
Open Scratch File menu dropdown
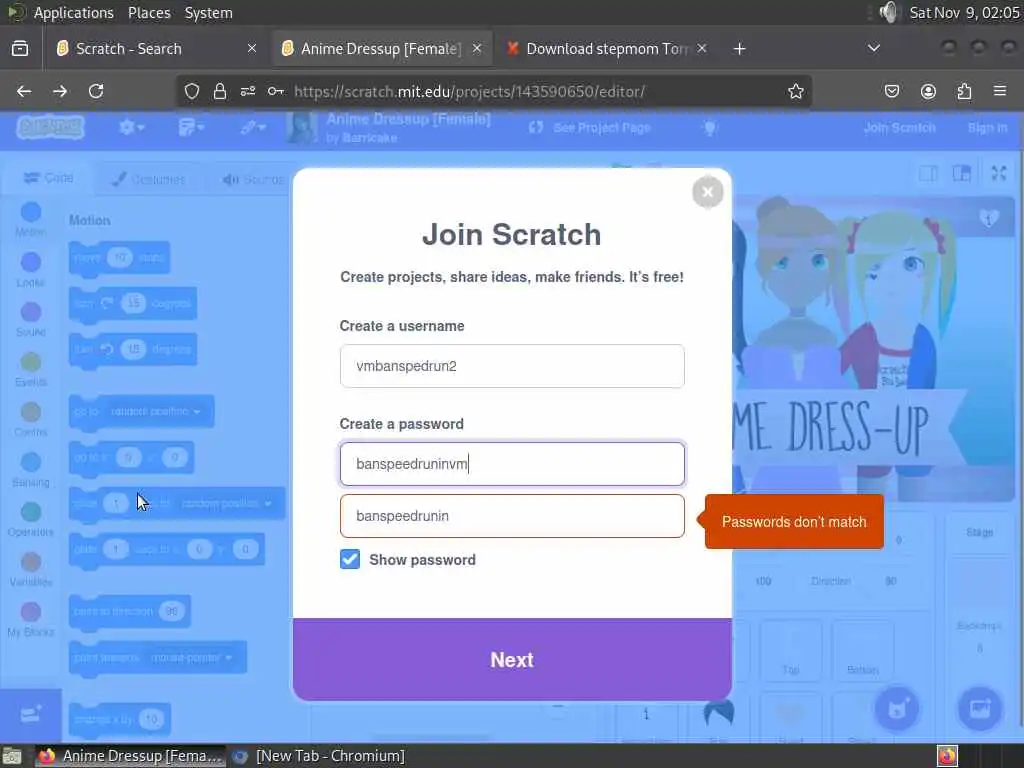tap(191, 127)
